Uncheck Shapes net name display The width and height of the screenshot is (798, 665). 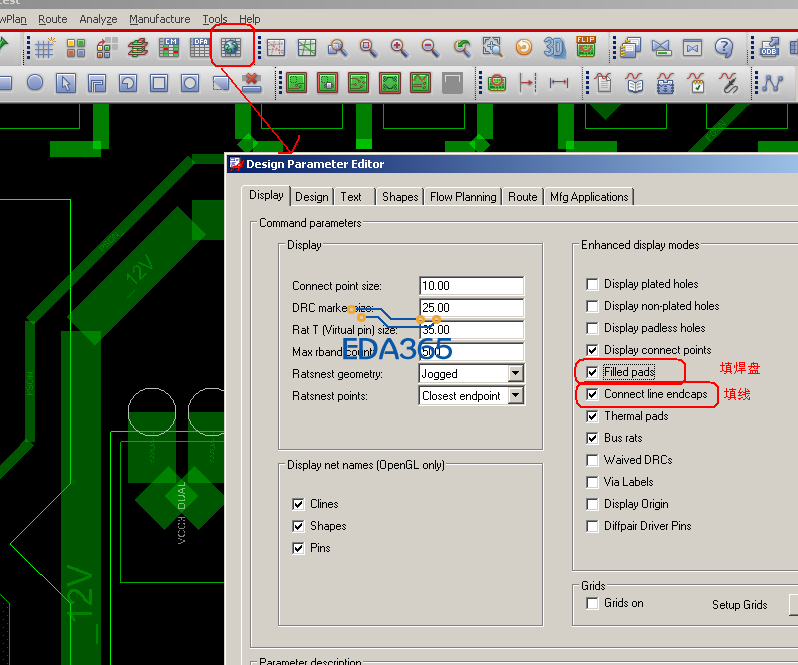coord(298,526)
